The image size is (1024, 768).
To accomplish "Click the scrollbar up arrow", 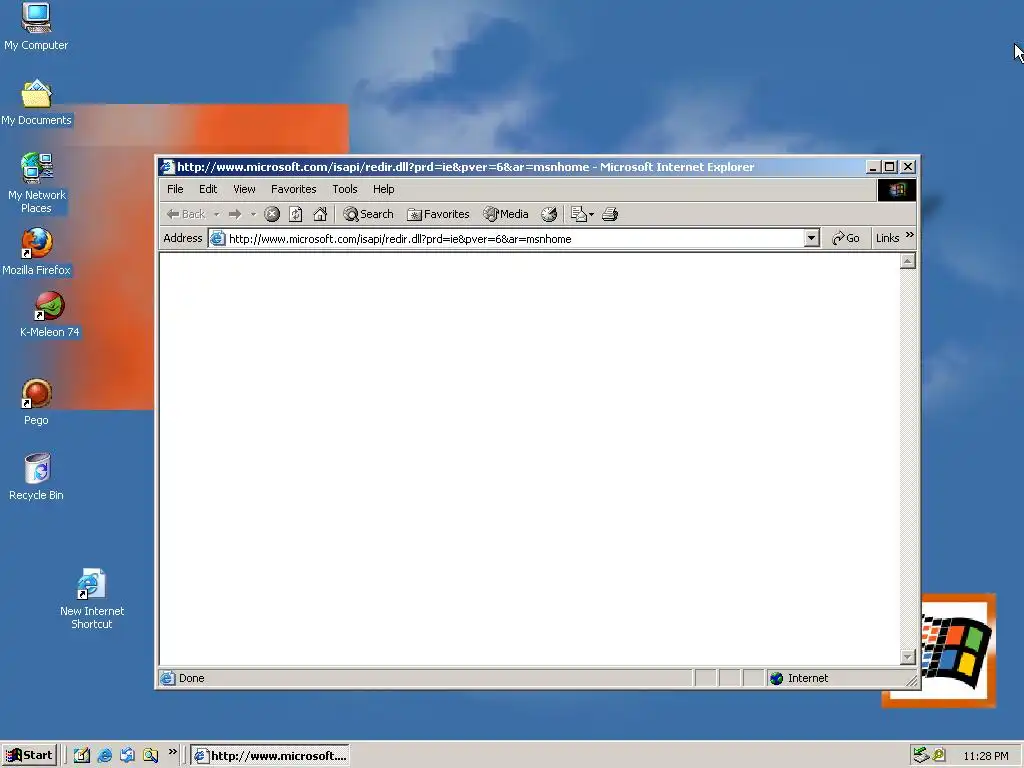I will pyautogui.click(x=907, y=261).
